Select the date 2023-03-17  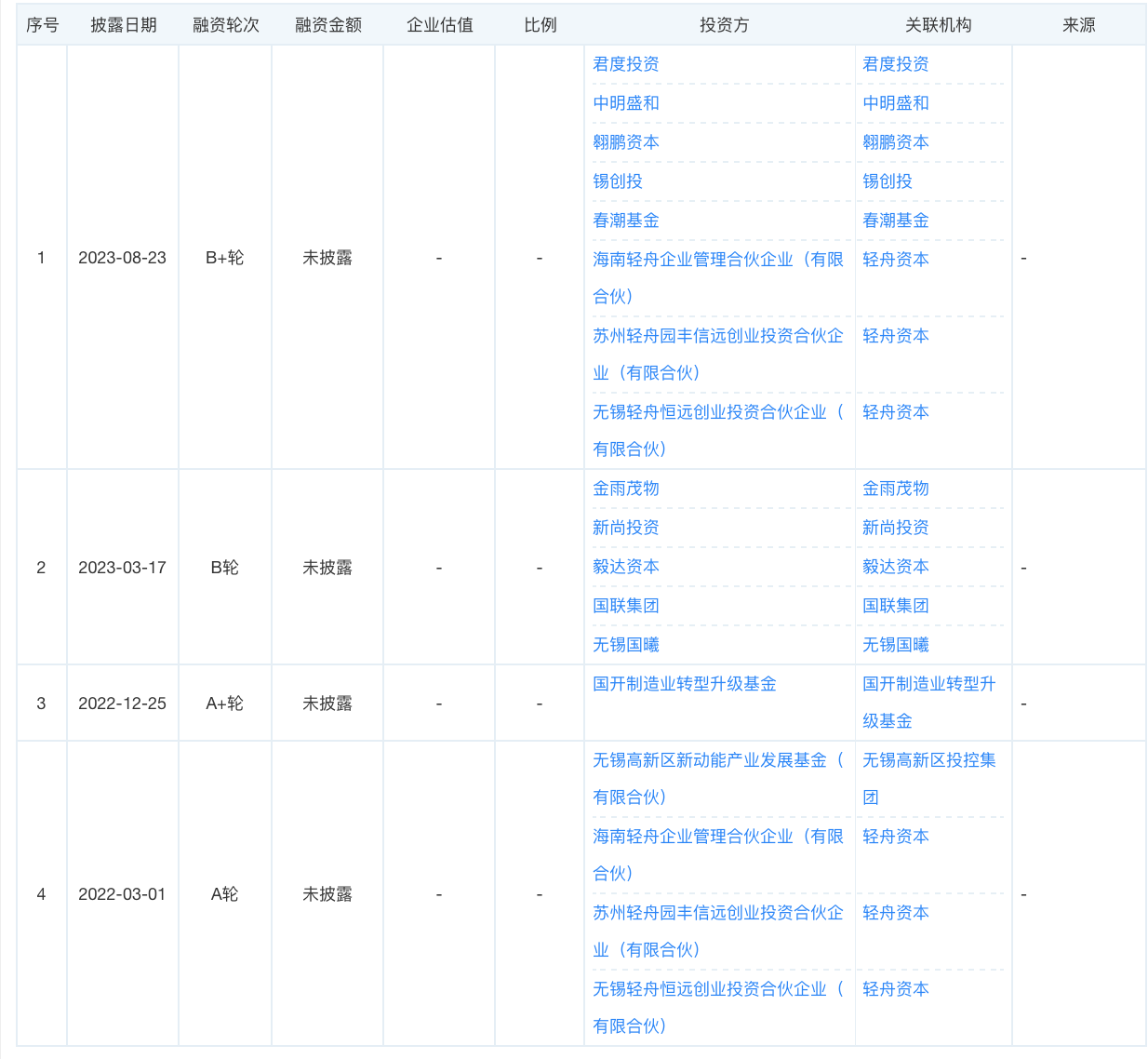pyautogui.click(x=122, y=568)
